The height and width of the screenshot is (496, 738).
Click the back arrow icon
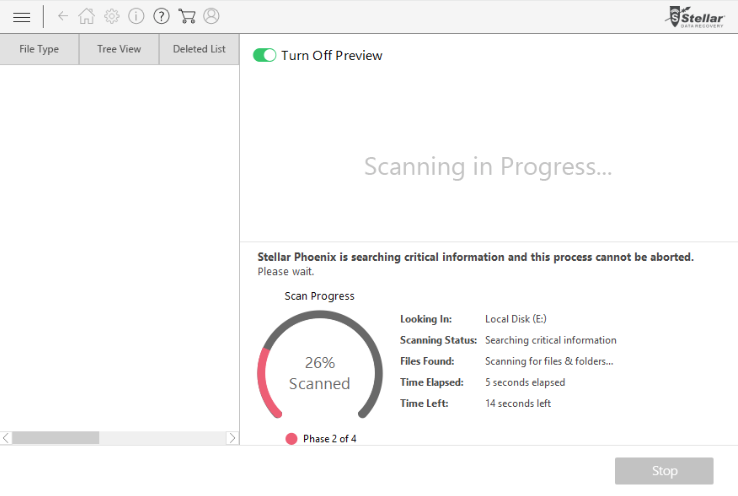(63, 16)
